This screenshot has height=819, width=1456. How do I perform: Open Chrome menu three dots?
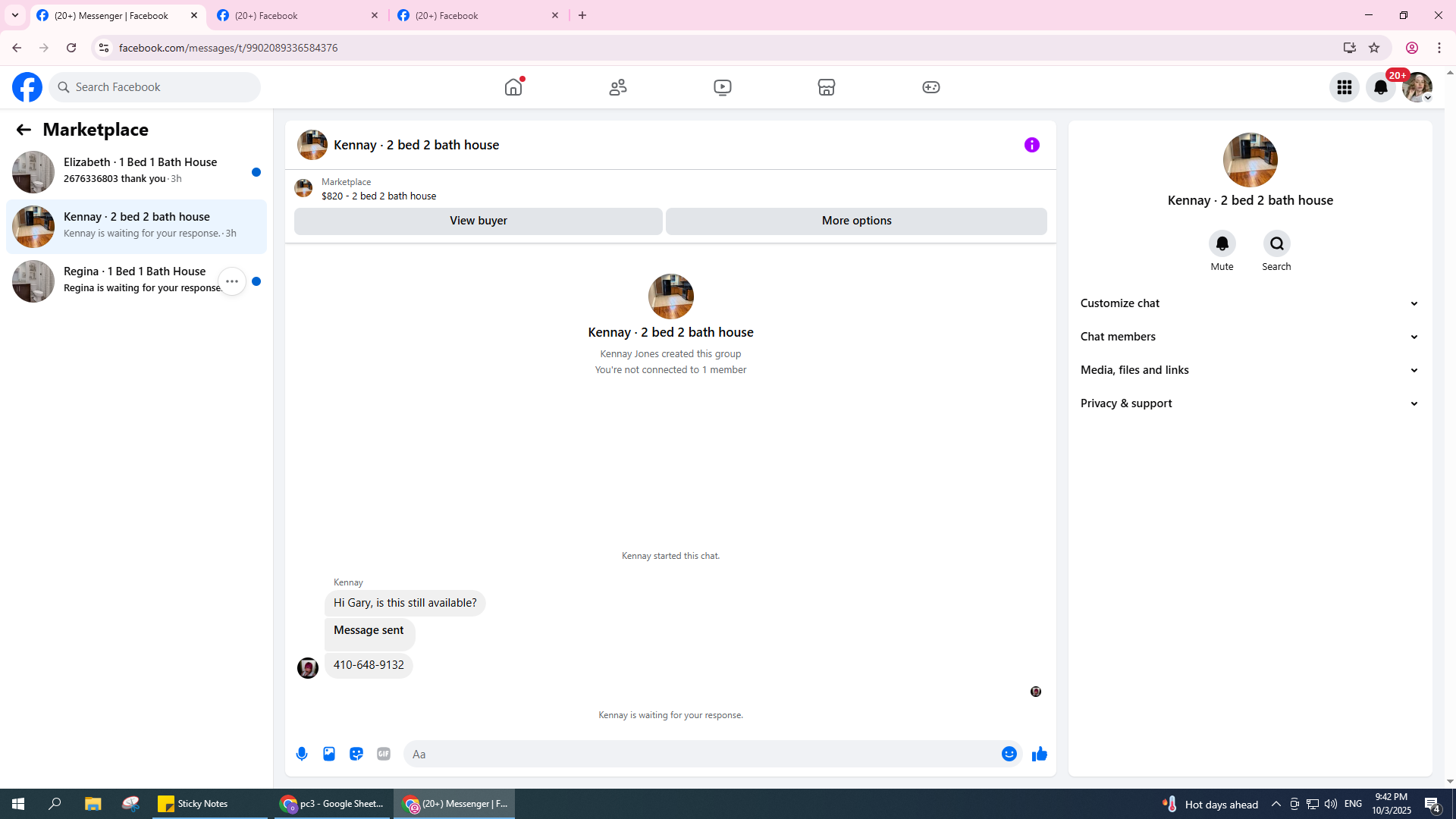click(1439, 48)
